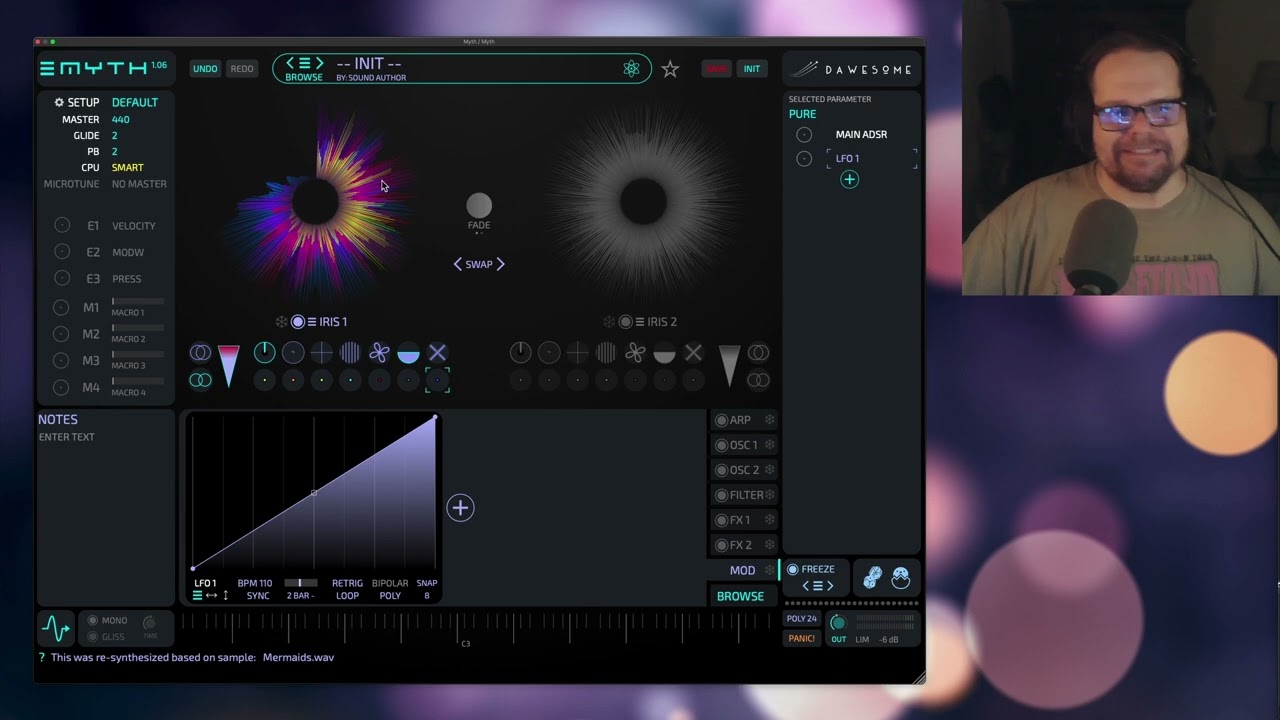Open the LFO rate 2 BAR dropdown
The height and width of the screenshot is (720, 1280).
[x=301, y=596]
